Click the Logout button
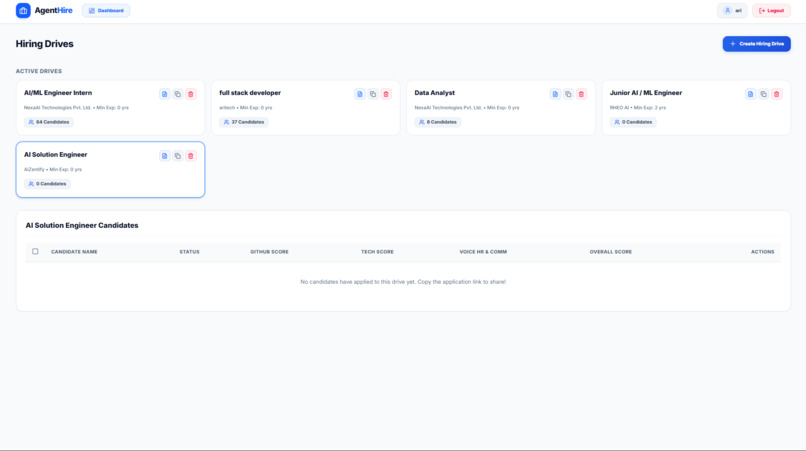Screen dimensions: 806x451 pos(771,10)
